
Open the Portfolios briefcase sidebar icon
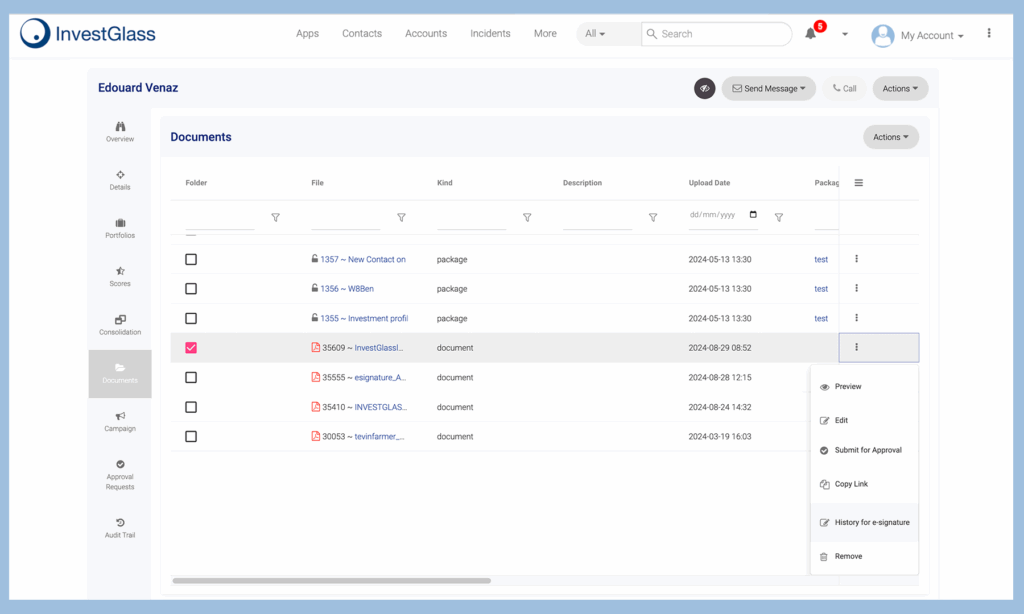click(x=120, y=223)
